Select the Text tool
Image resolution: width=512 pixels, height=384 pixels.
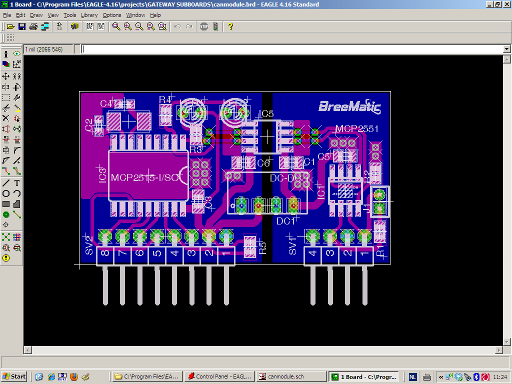click(17, 183)
